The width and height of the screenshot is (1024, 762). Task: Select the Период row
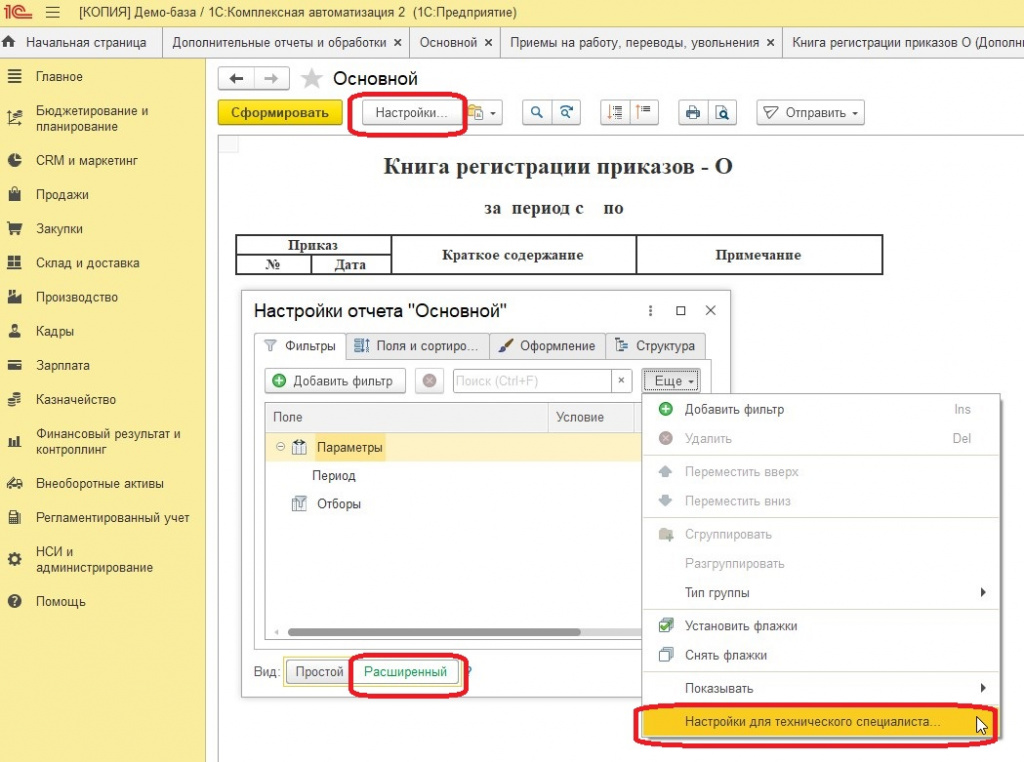453,475
